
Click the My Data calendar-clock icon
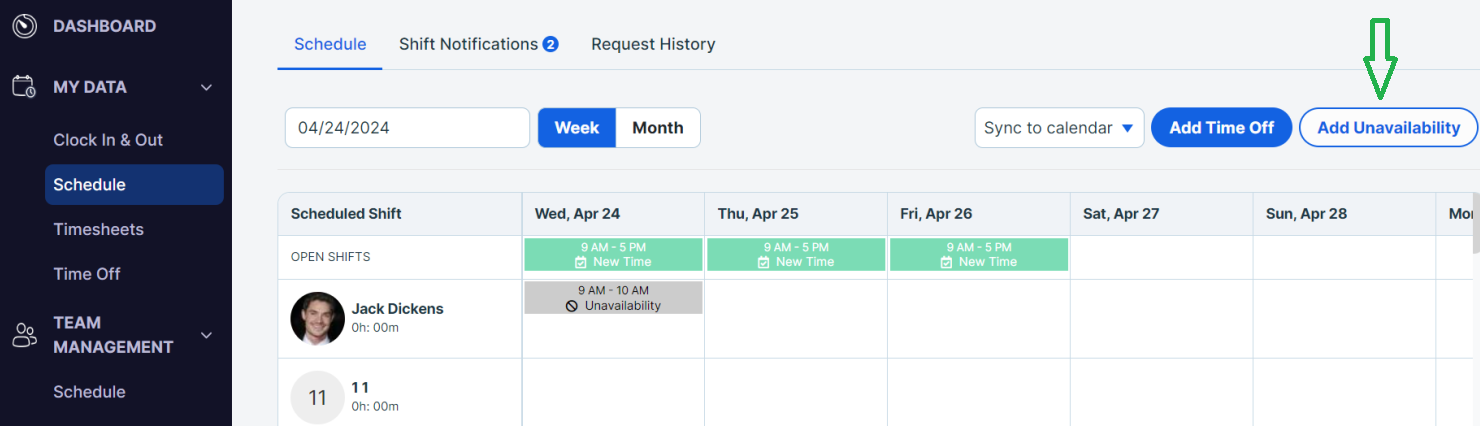tap(24, 87)
